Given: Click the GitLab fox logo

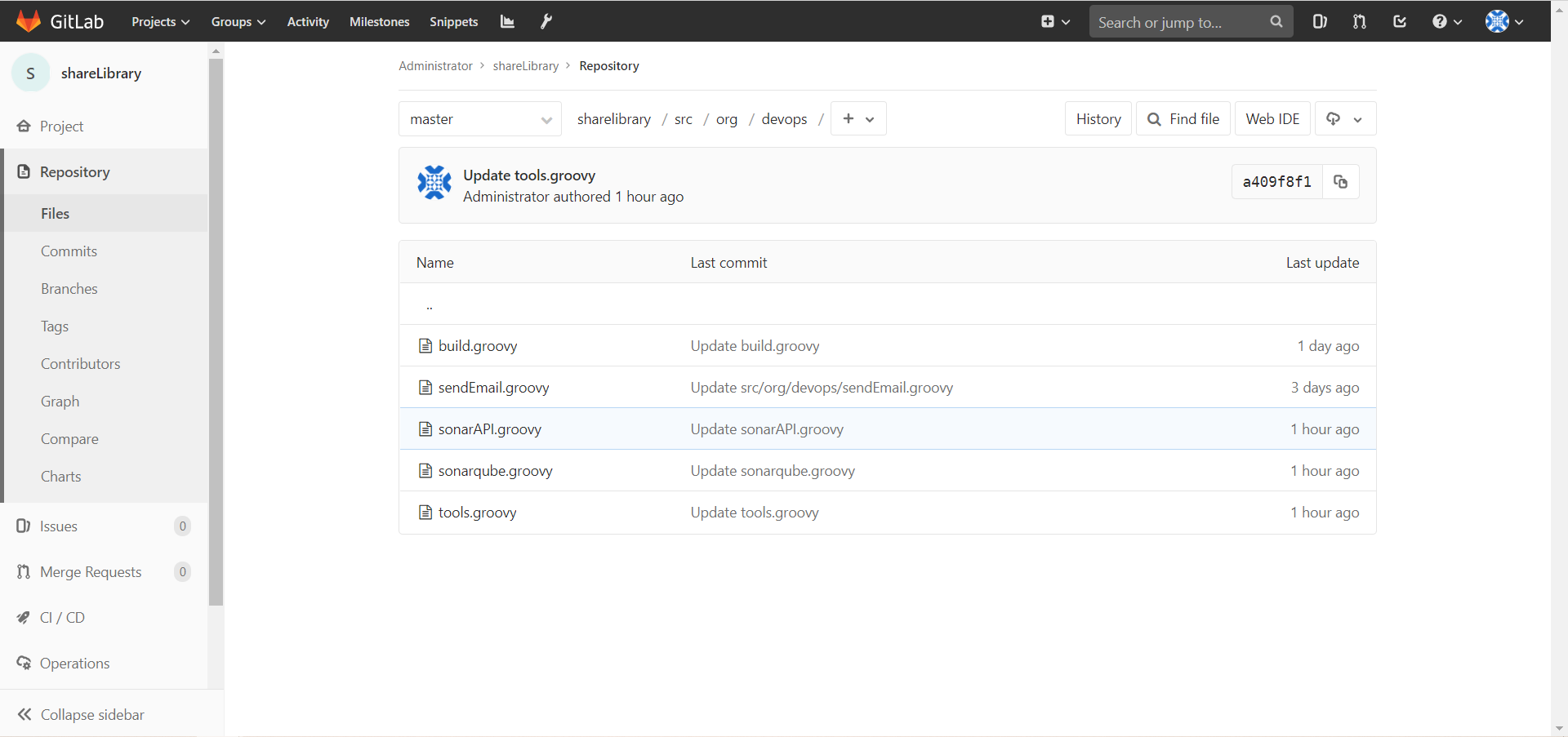Looking at the screenshot, I should (29, 21).
